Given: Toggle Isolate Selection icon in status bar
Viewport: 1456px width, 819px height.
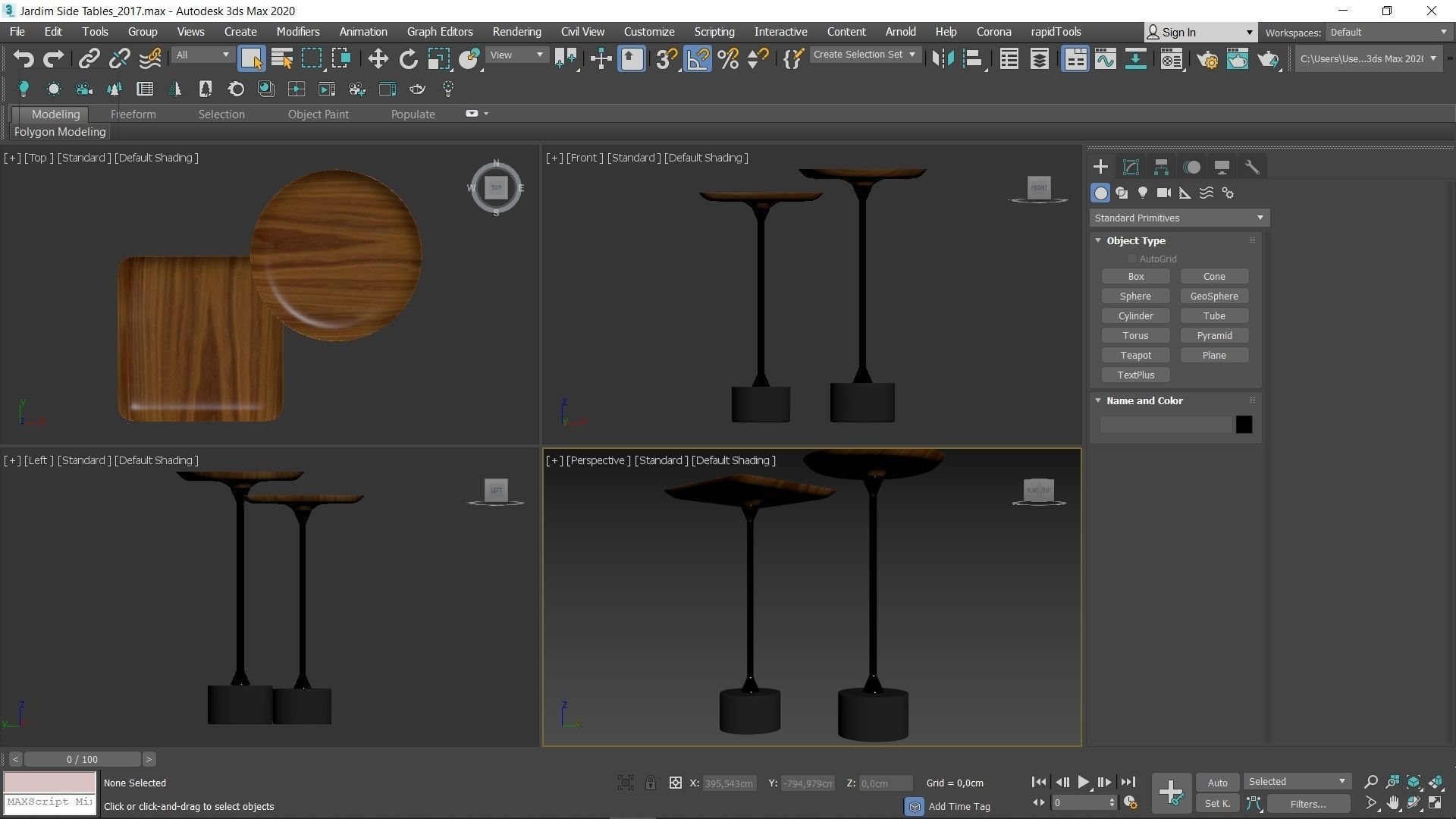Looking at the screenshot, I should click(626, 783).
